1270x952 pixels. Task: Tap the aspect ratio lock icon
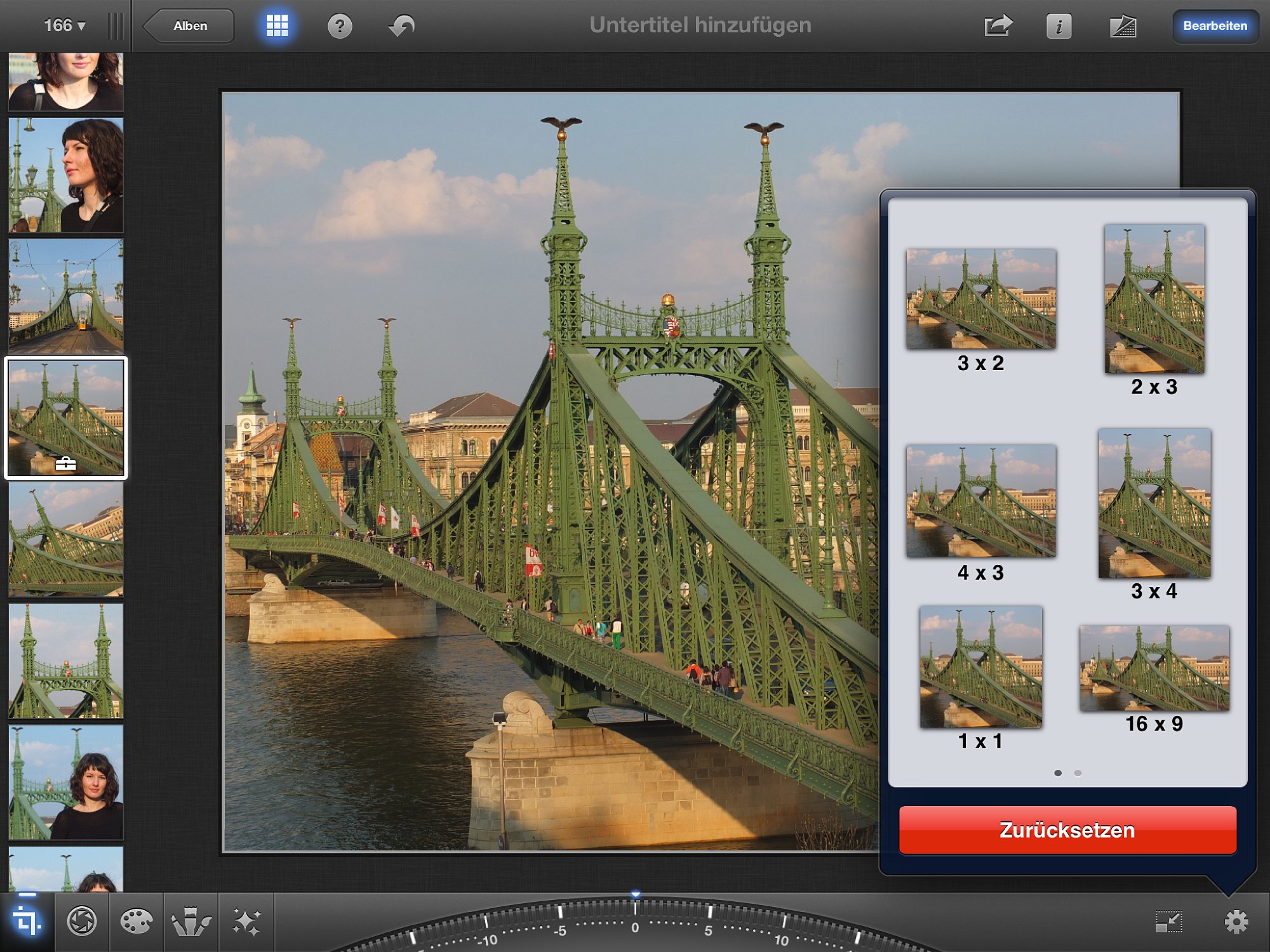coord(1168,922)
